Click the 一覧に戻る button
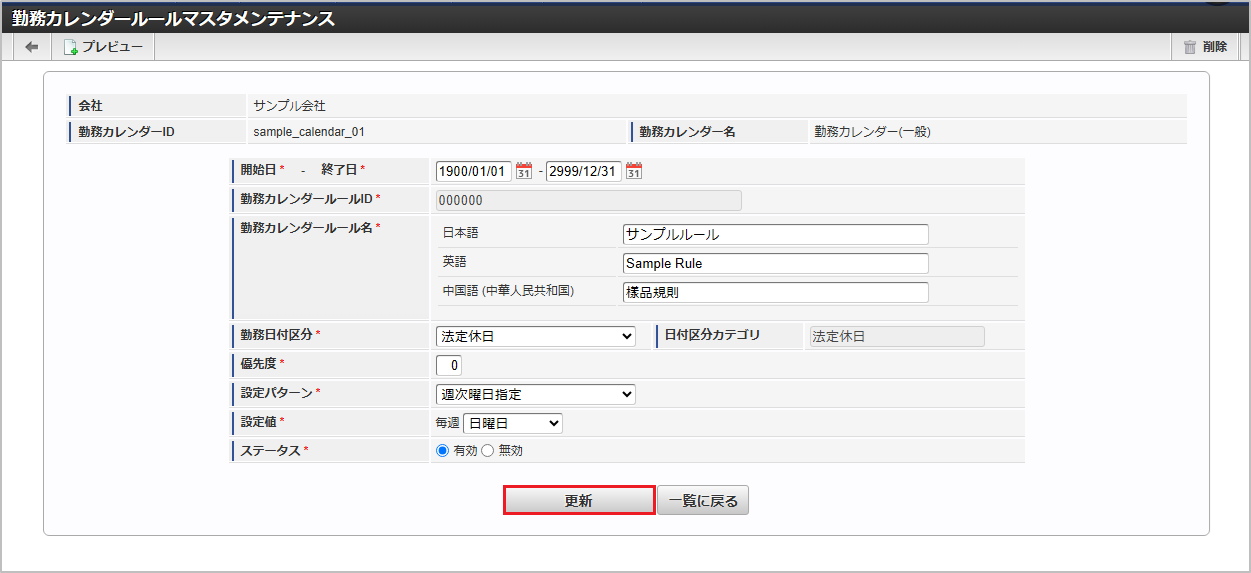 click(702, 501)
